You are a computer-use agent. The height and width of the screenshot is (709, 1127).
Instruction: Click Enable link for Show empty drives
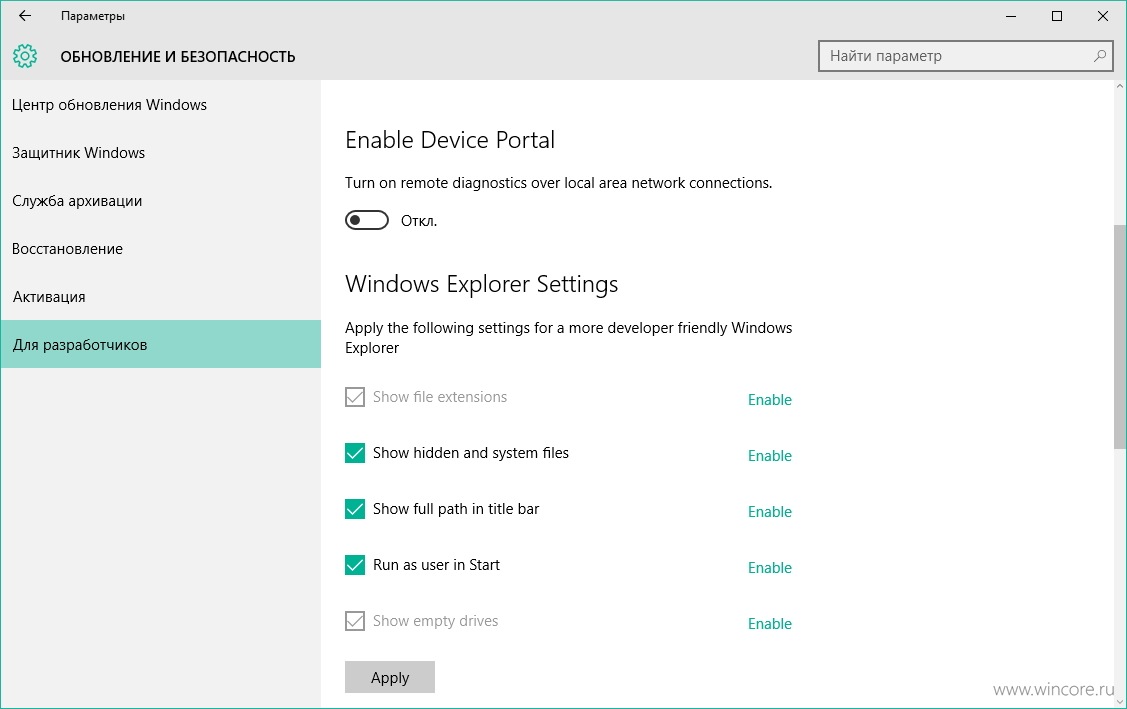point(770,624)
